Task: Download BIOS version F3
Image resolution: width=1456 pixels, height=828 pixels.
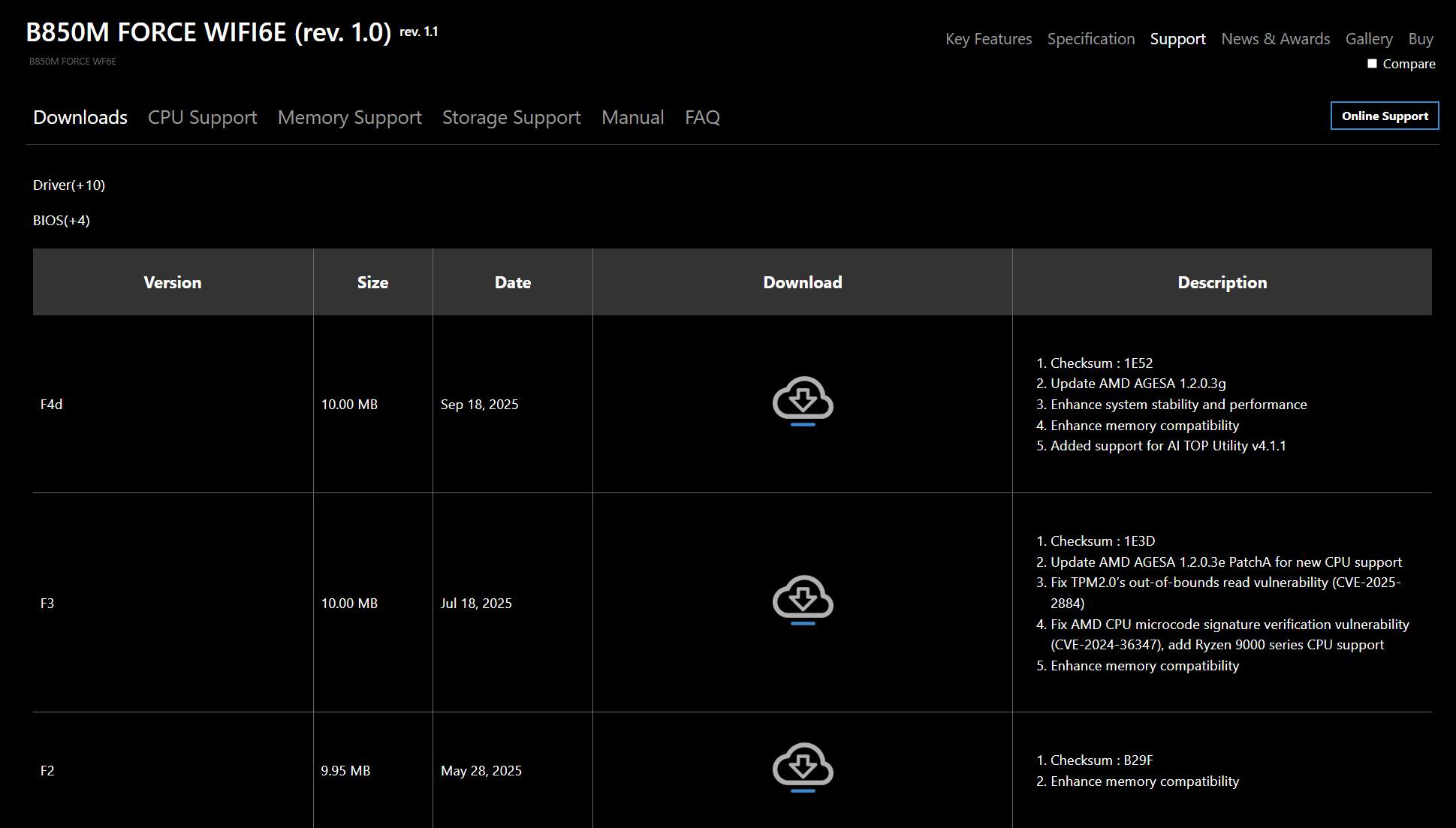Action: (803, 601)
